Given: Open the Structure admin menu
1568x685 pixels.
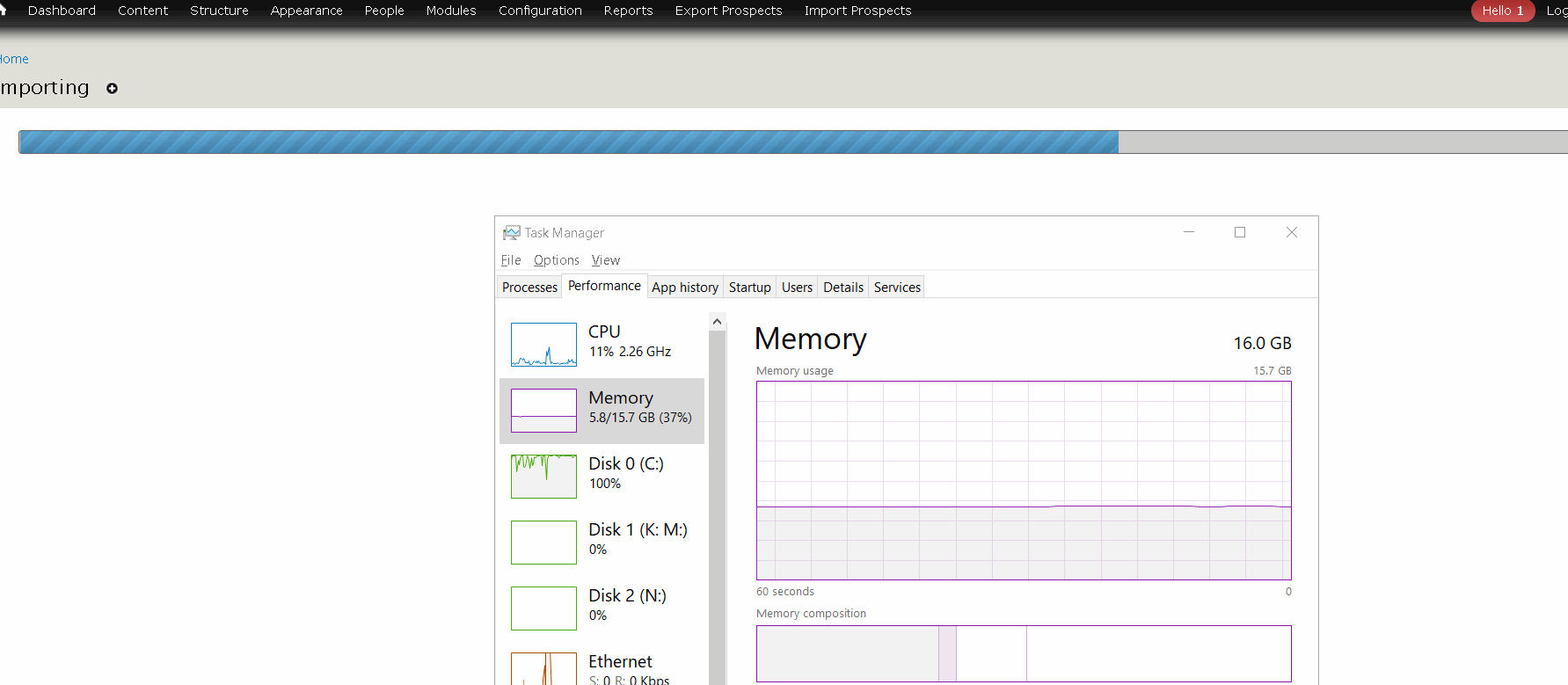Looking at the screenshot, I should [x=219, y=11].
